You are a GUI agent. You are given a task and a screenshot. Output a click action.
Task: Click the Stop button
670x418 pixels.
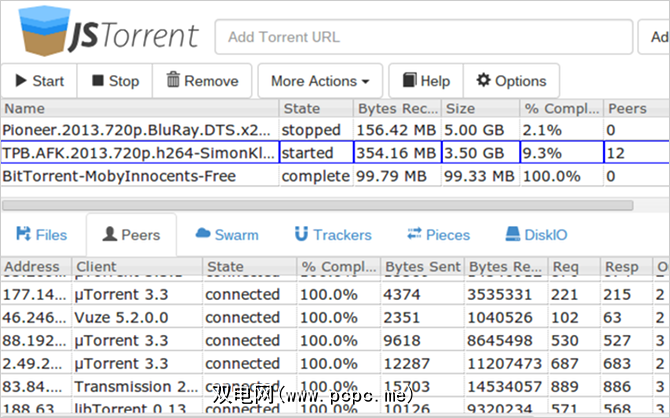point(115,81)
